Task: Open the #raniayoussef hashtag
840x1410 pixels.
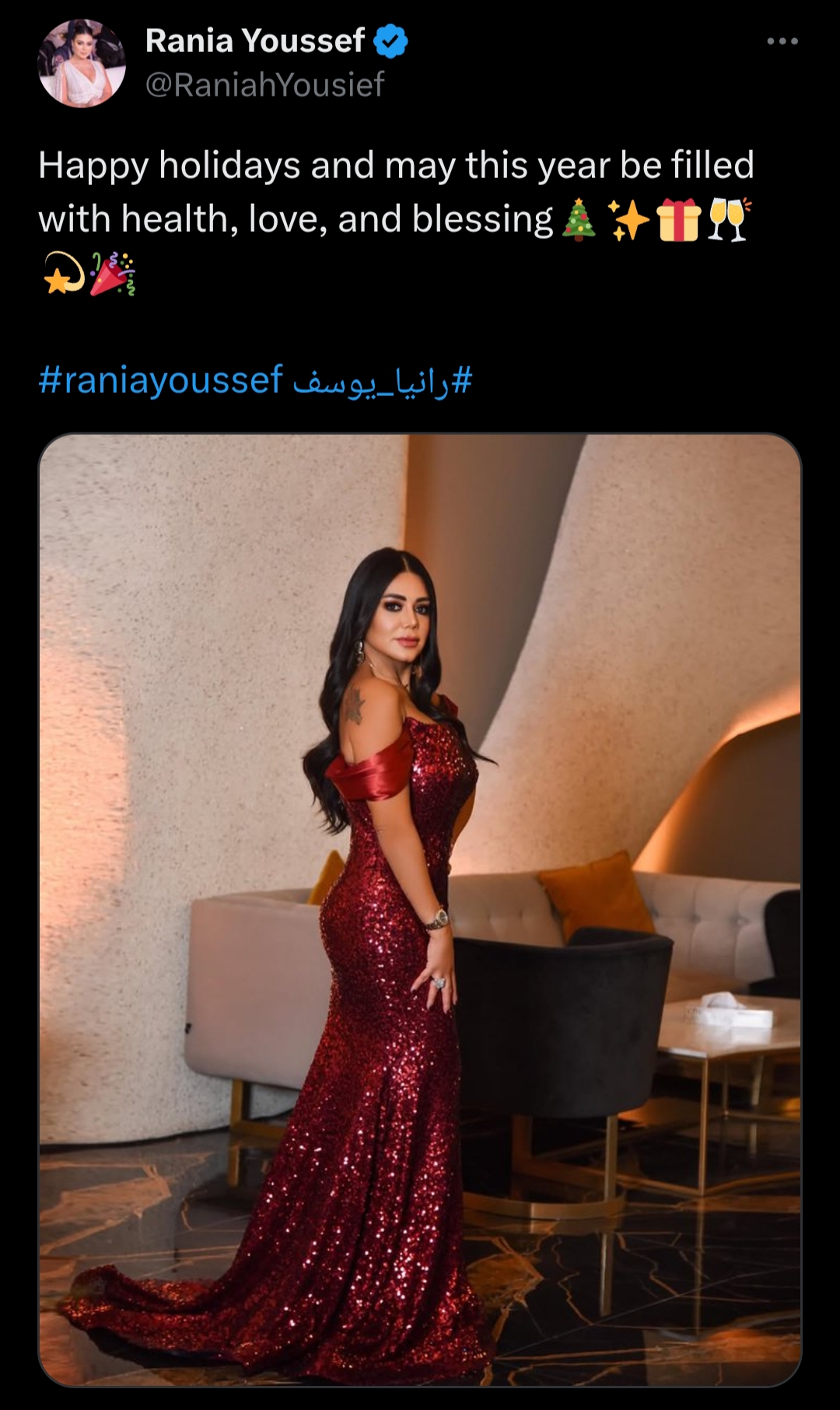Action: coord(161,380)
